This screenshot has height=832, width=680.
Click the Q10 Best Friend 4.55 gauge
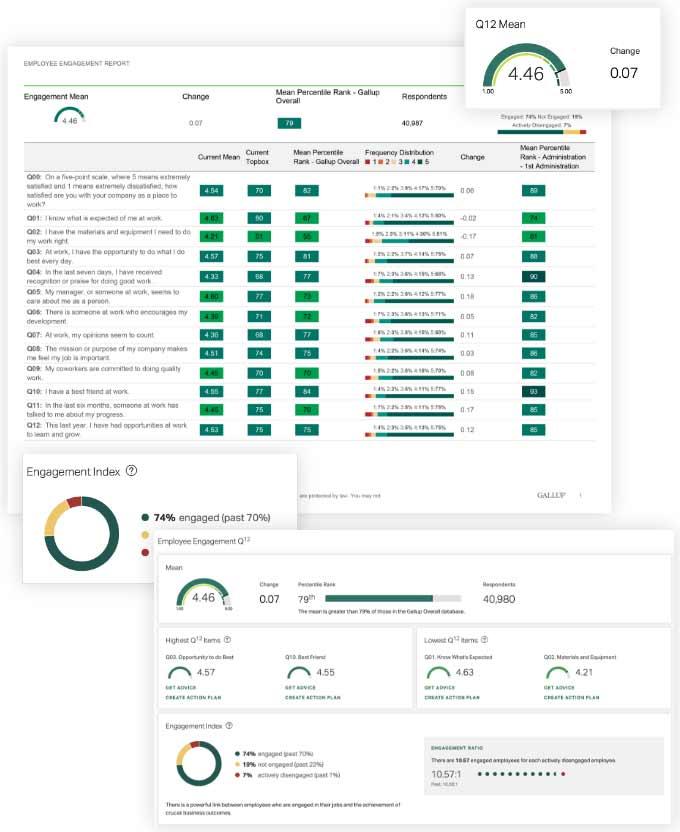point(299,673)
